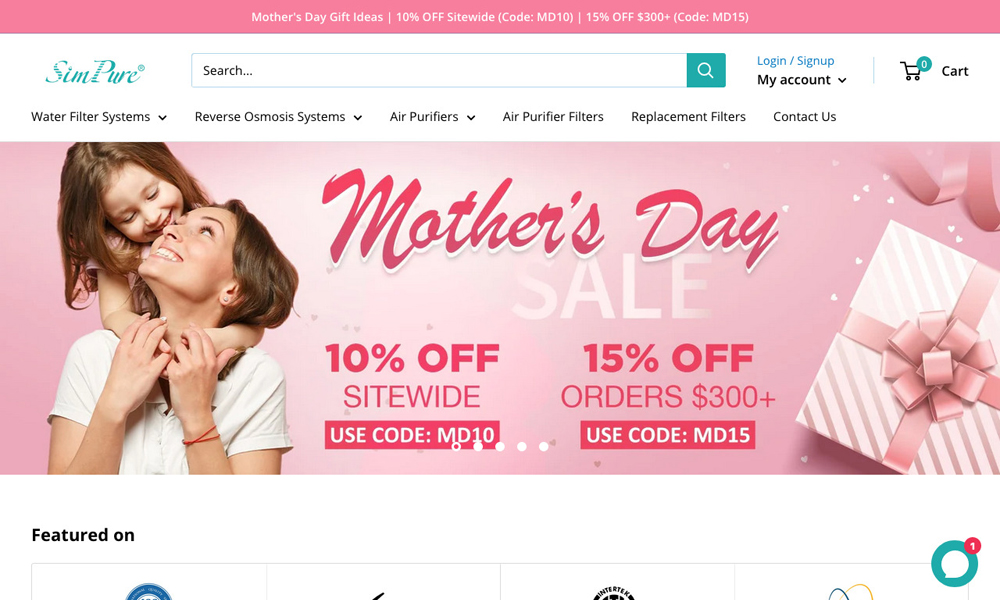Select the fifth carousel slide dot
This screenshot has height=600, width=1000.
click(543, 446)
